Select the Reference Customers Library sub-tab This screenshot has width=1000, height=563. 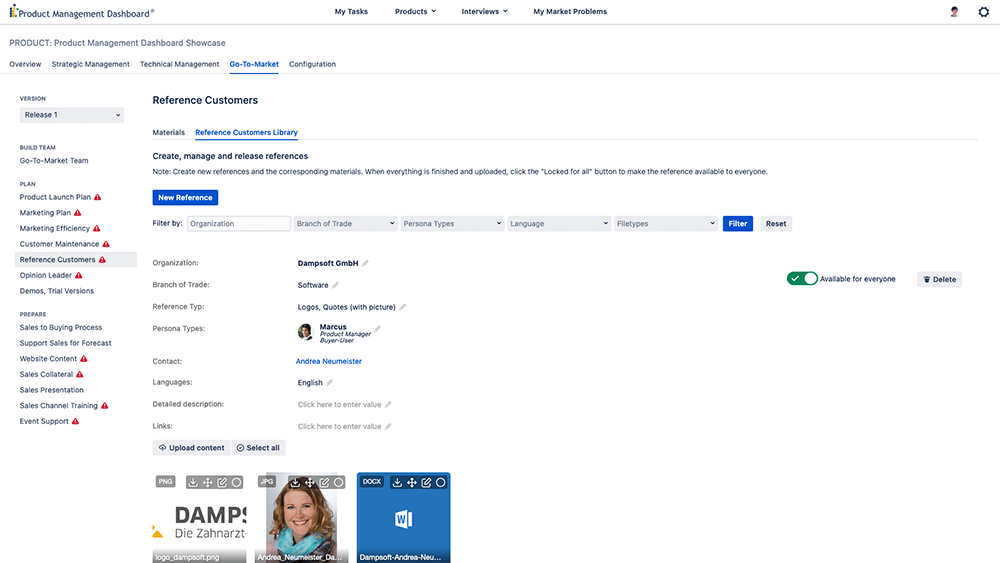pos(246,133)
